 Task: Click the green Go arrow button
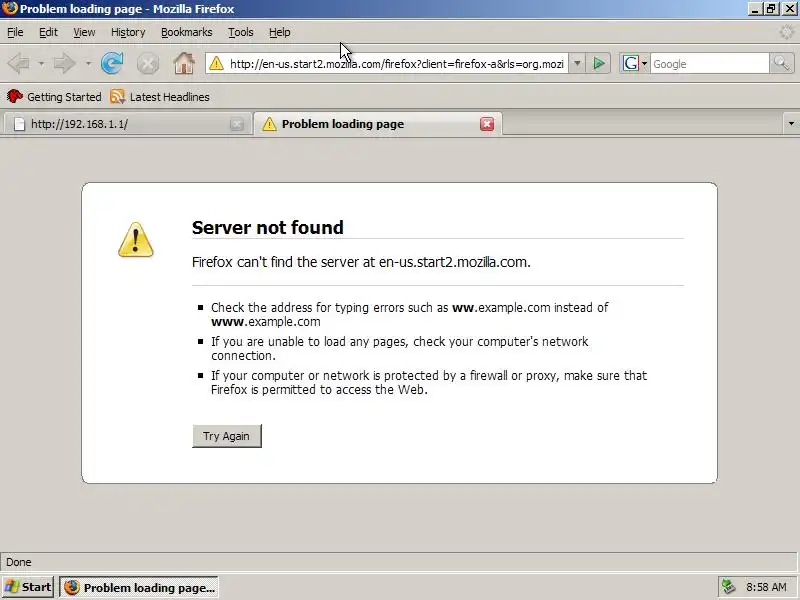click(x=598, y=64)
